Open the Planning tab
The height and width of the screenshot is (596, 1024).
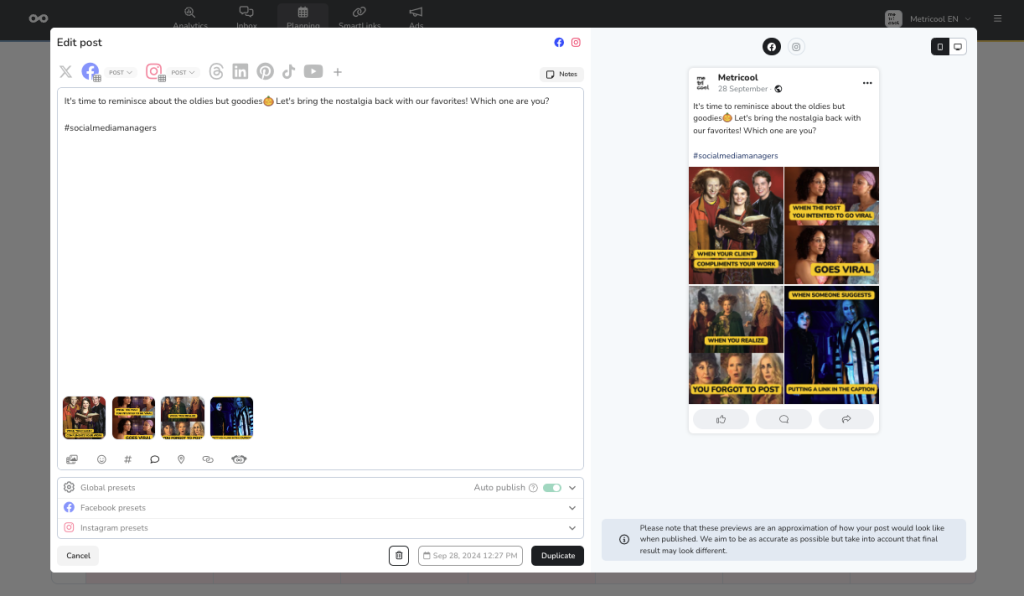303,17
